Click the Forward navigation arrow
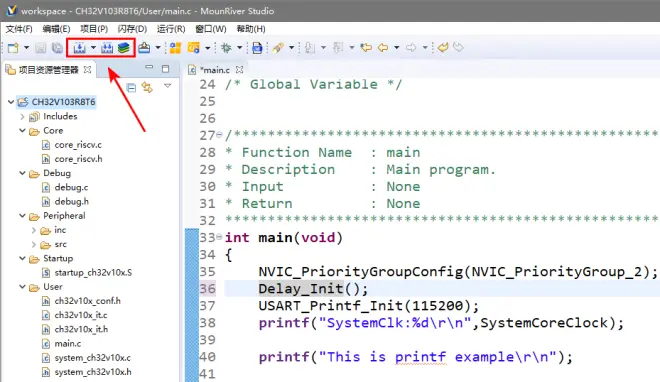The image size is (660, 382). (411, 48)
